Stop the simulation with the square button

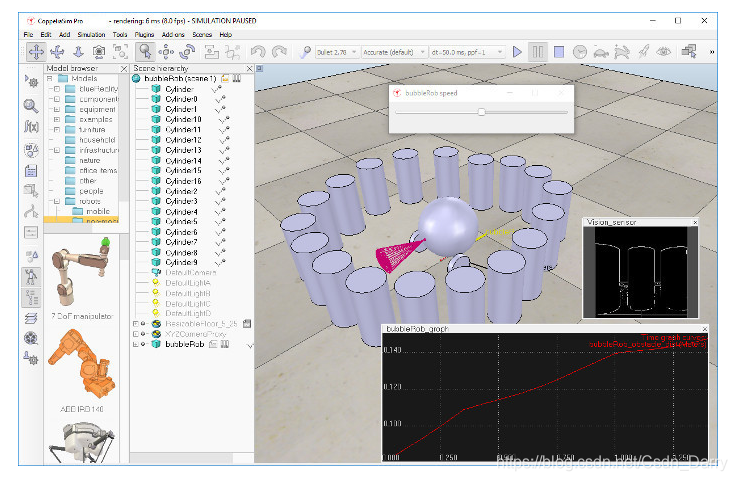[x=559, y=51]
